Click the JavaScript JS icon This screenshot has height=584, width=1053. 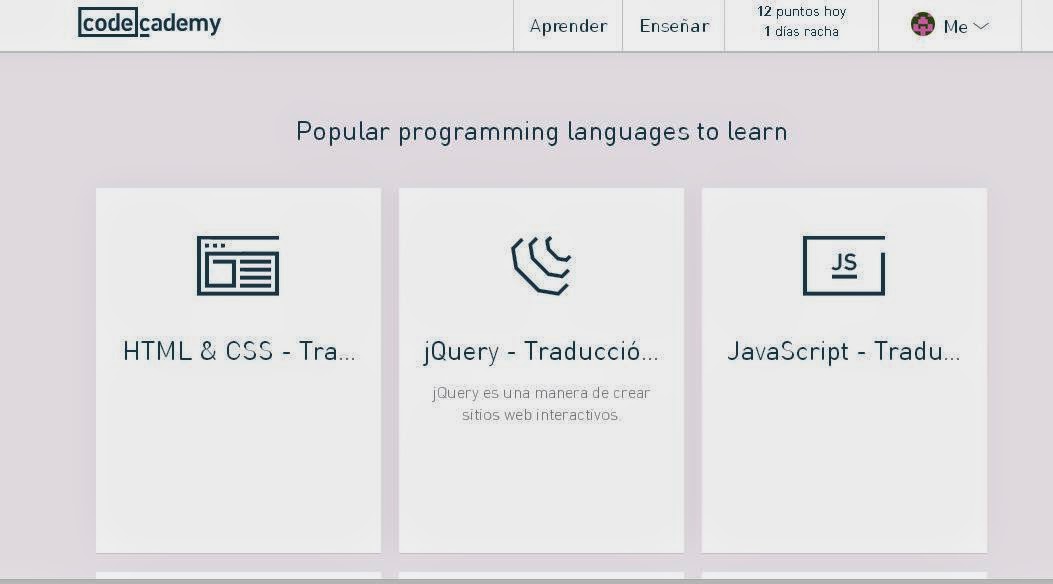click(844, 265)
